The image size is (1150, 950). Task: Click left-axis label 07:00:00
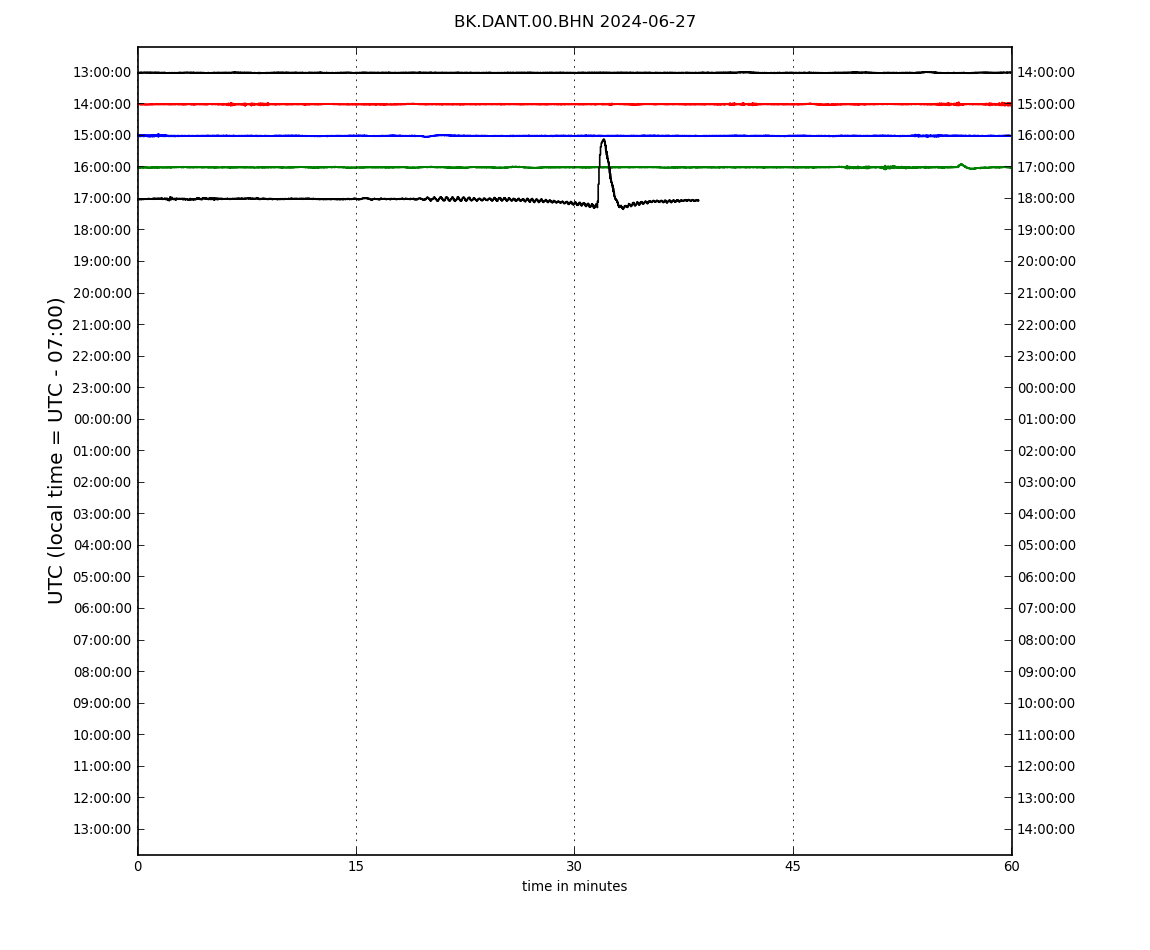pos(102,640)
